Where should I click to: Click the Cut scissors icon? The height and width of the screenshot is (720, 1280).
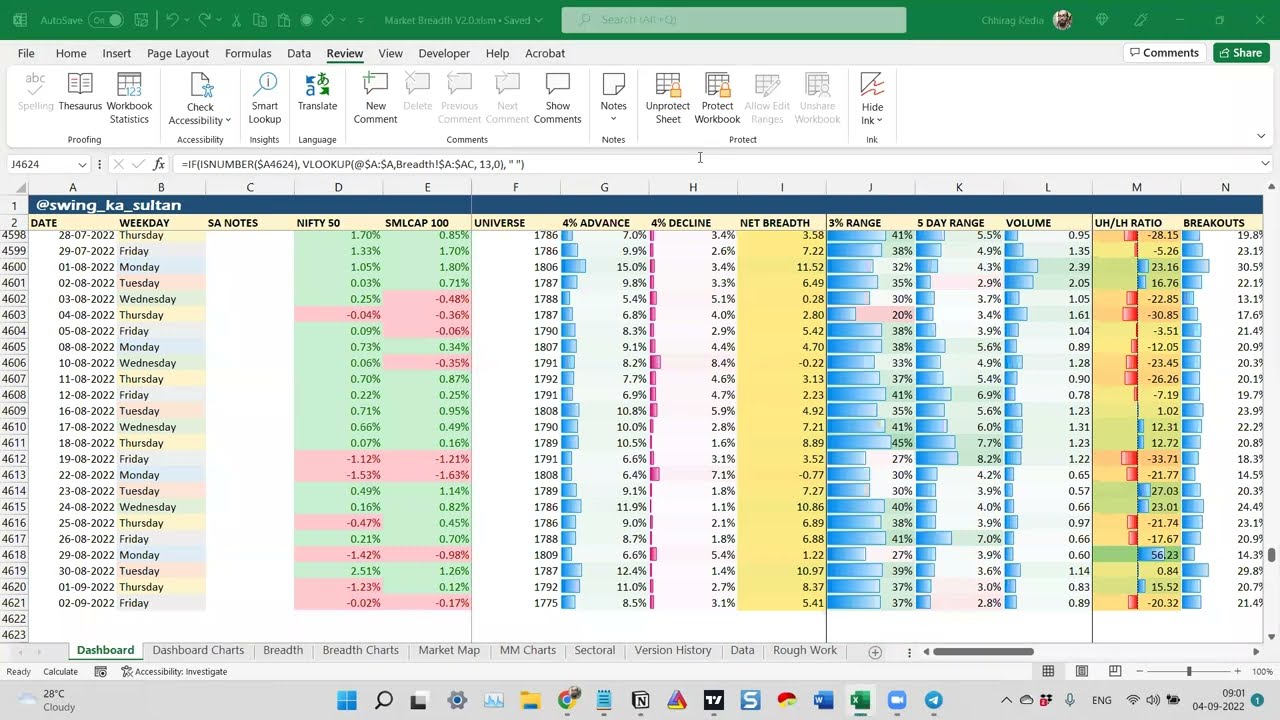[x=236, y=20]
